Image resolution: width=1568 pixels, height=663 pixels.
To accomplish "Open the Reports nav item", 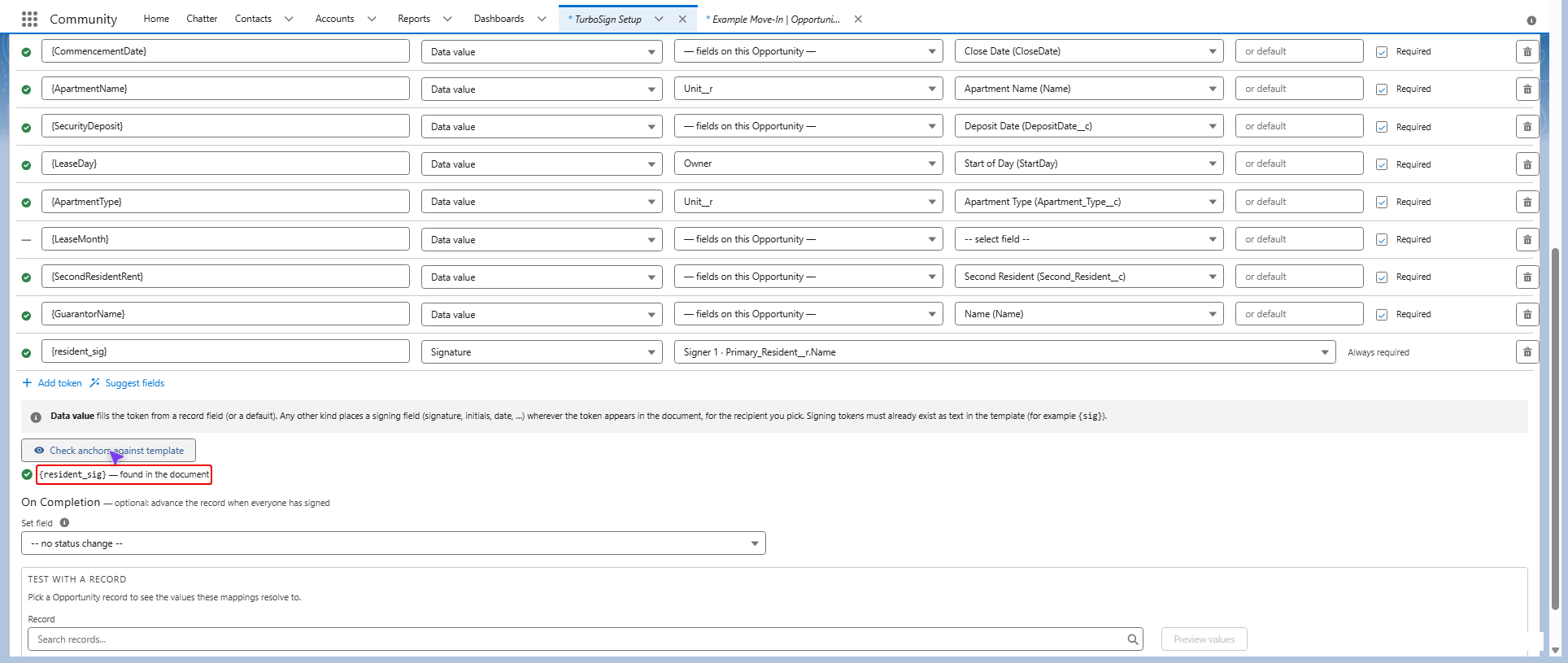I will pos(414,19).
